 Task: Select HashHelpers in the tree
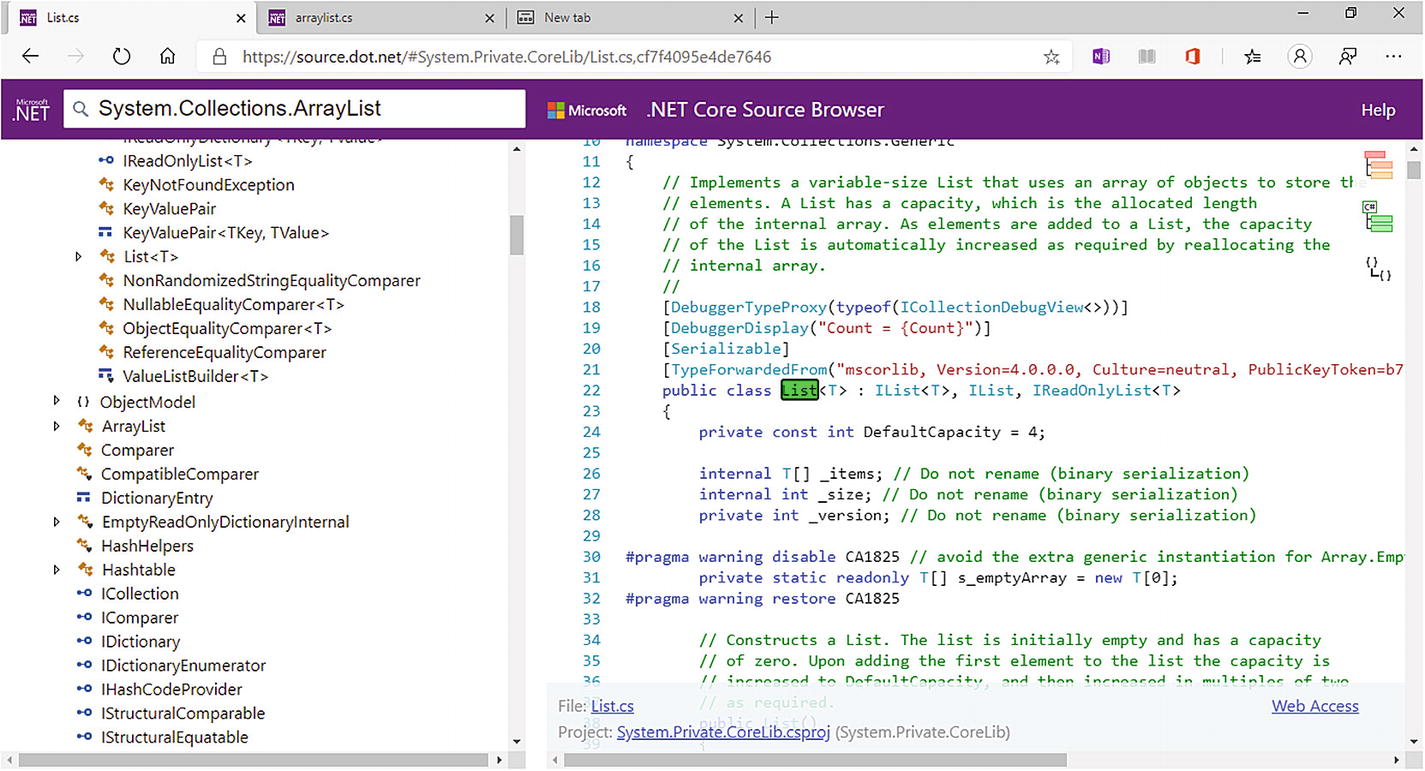click(147, 546)
